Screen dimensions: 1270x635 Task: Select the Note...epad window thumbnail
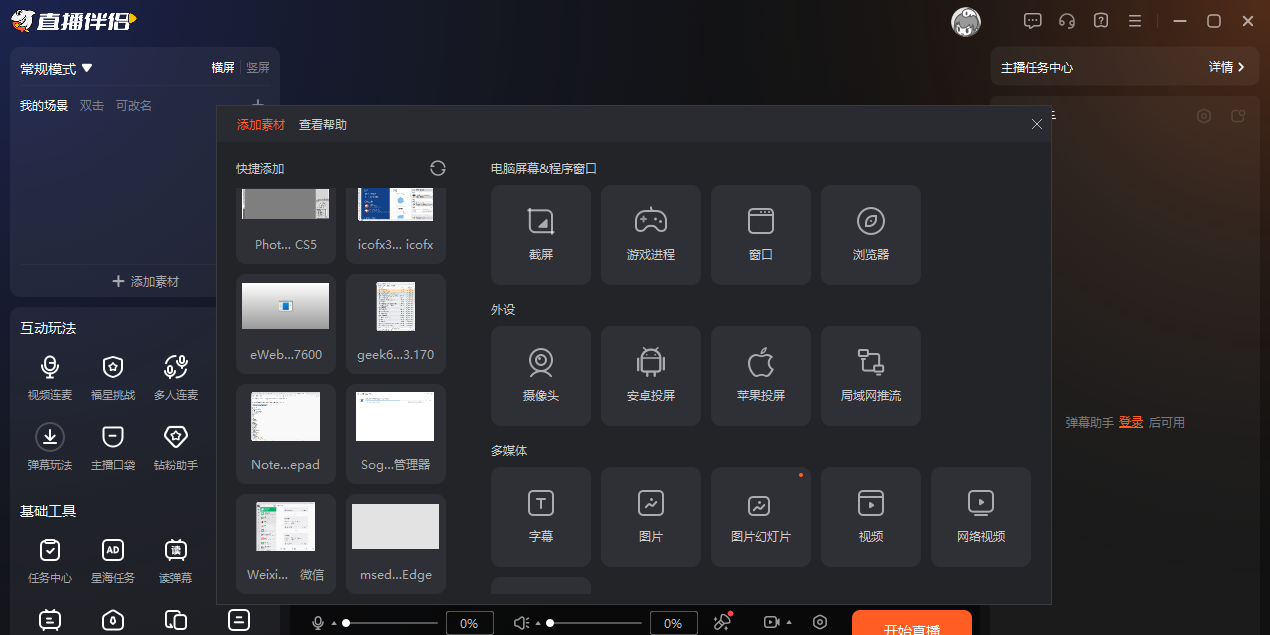(x=286, y=432)
